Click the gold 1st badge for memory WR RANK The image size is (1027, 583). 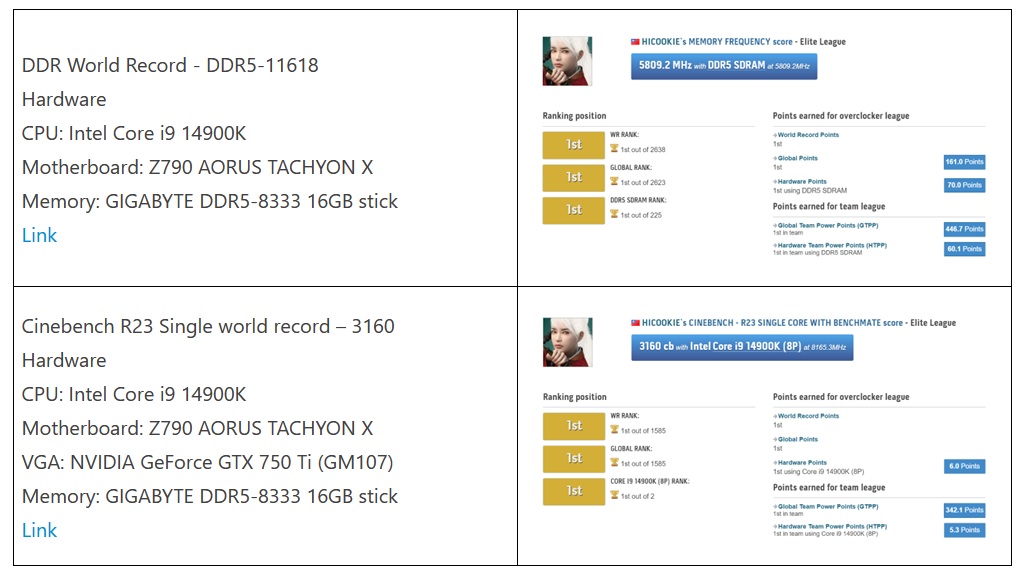click(x=574, y=145)
